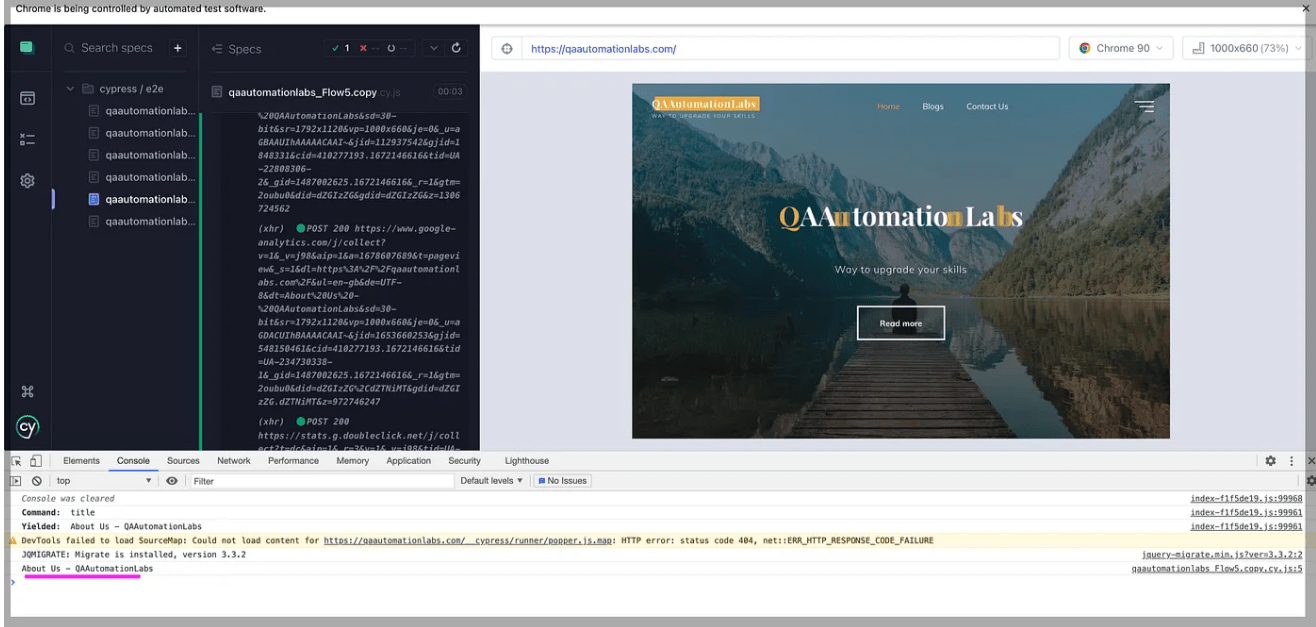This screenshot has height=627, width=1316.
Task: Open the jquery-migrate.min.js source link
Action: coord(1222,554)
